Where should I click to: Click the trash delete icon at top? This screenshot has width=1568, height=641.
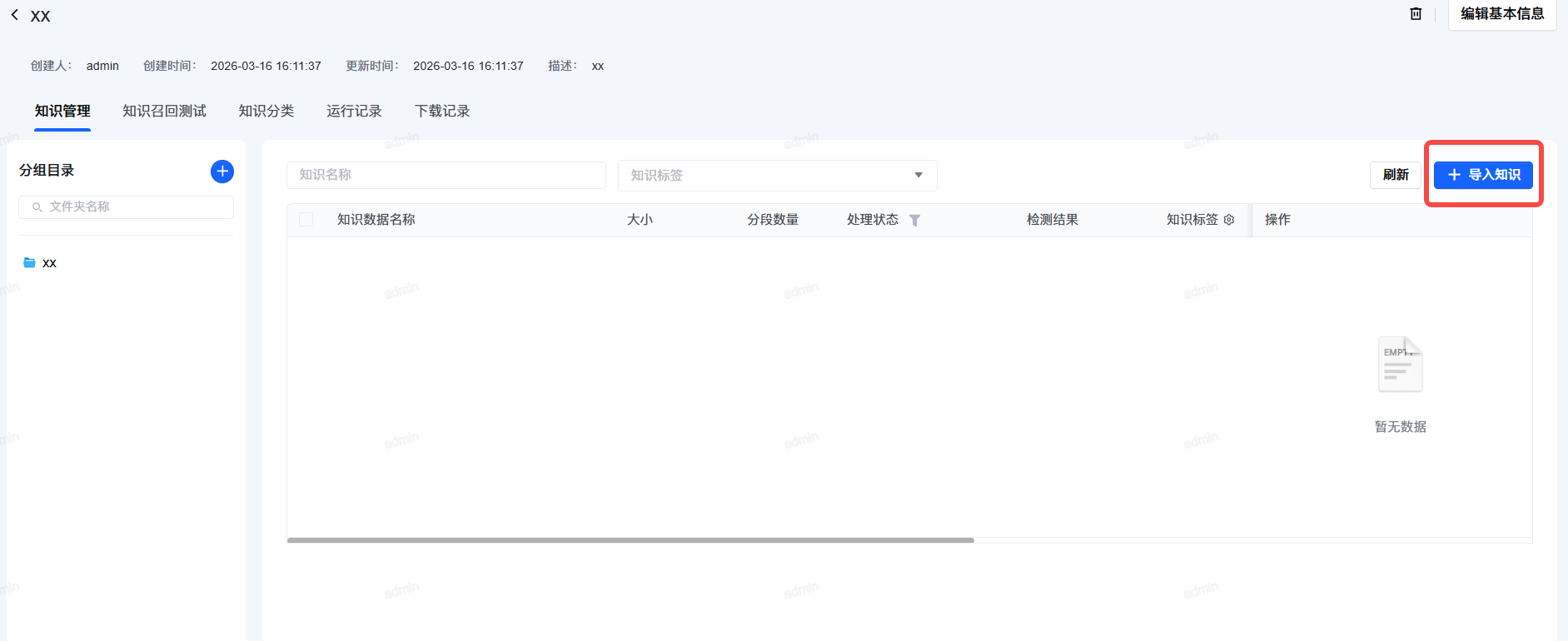point(1416,13)
